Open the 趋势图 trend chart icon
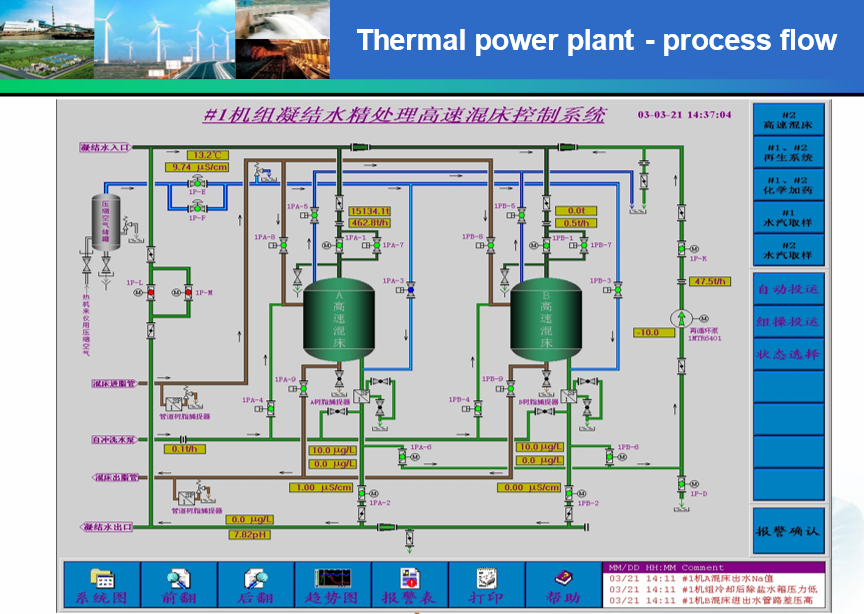 332,579
